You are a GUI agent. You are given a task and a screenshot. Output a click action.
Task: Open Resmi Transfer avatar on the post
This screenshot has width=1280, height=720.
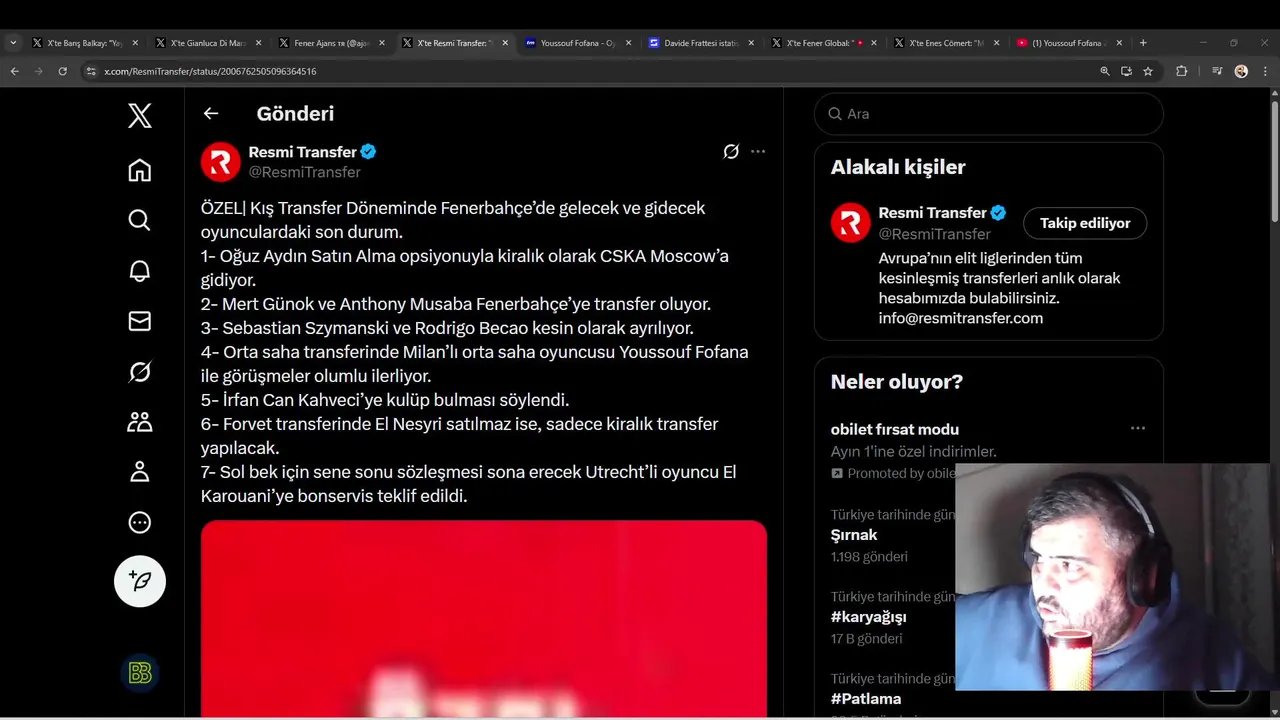(x=221, y=162)
